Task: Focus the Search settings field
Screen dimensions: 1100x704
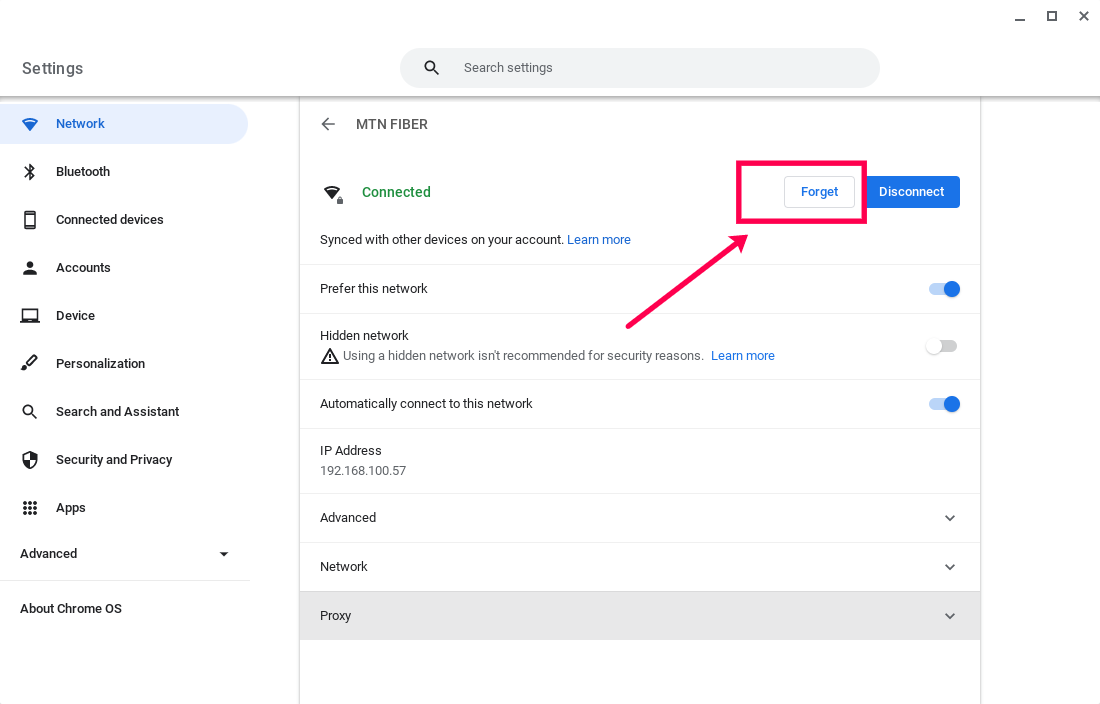Action: tap(640, 68)
